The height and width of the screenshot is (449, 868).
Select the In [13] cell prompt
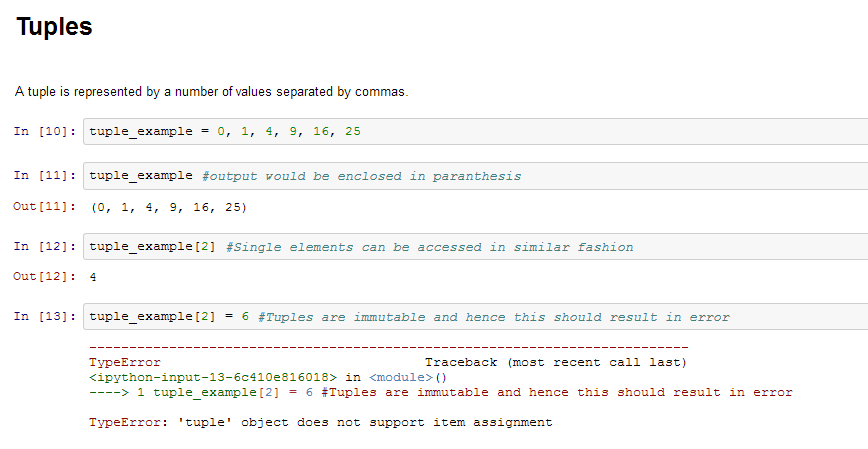pos(46,317)
